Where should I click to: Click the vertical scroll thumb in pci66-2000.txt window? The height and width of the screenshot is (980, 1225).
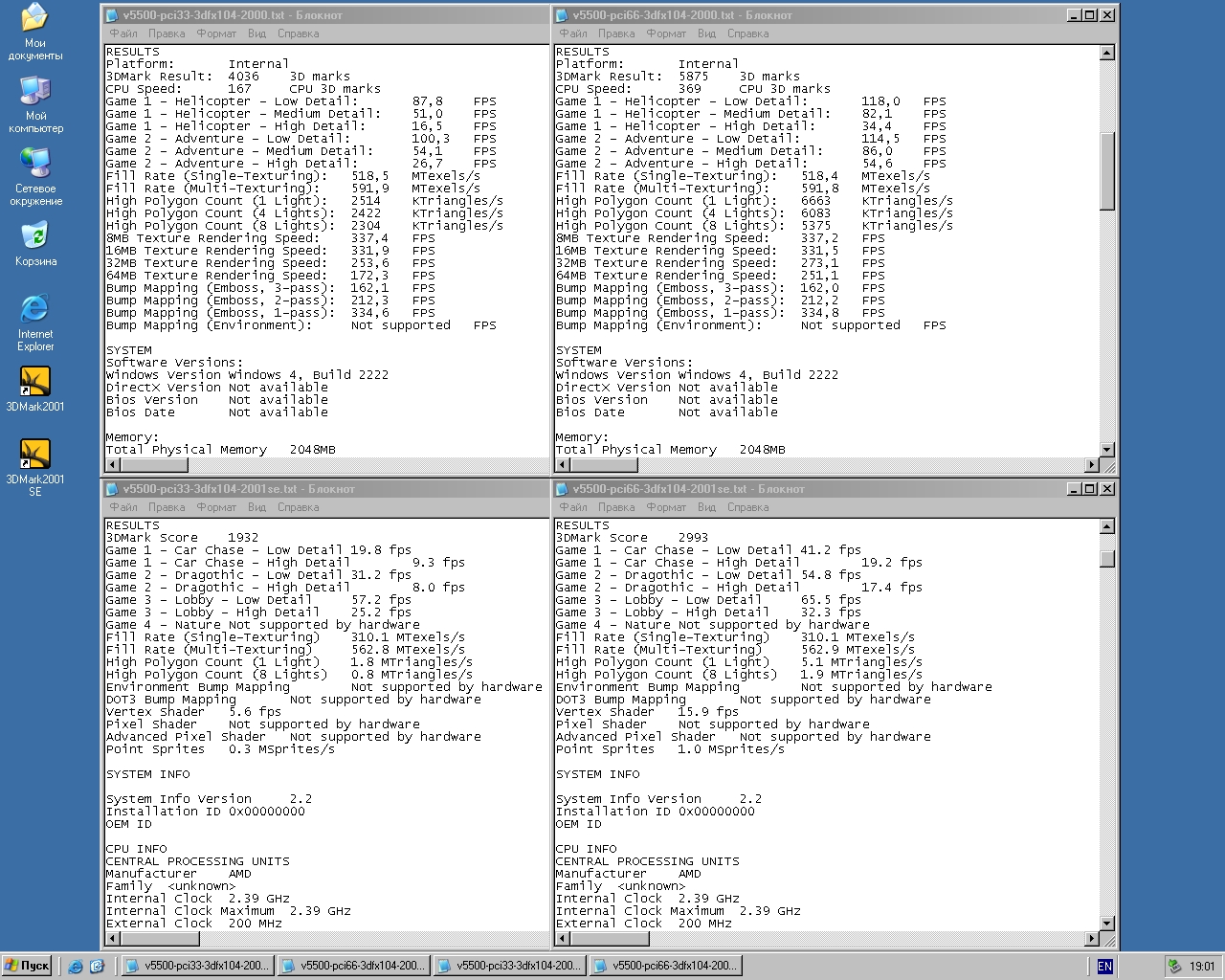coord(1107,171)
